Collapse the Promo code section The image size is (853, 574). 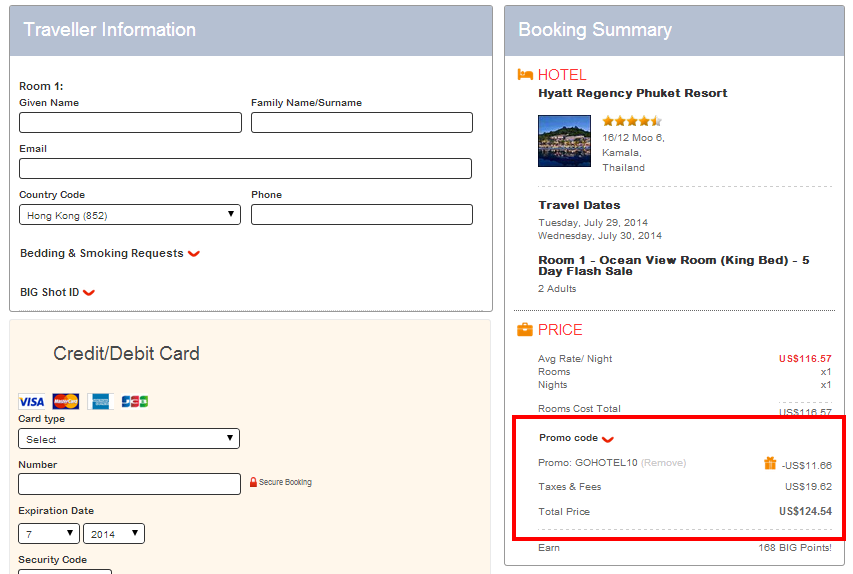576,438
